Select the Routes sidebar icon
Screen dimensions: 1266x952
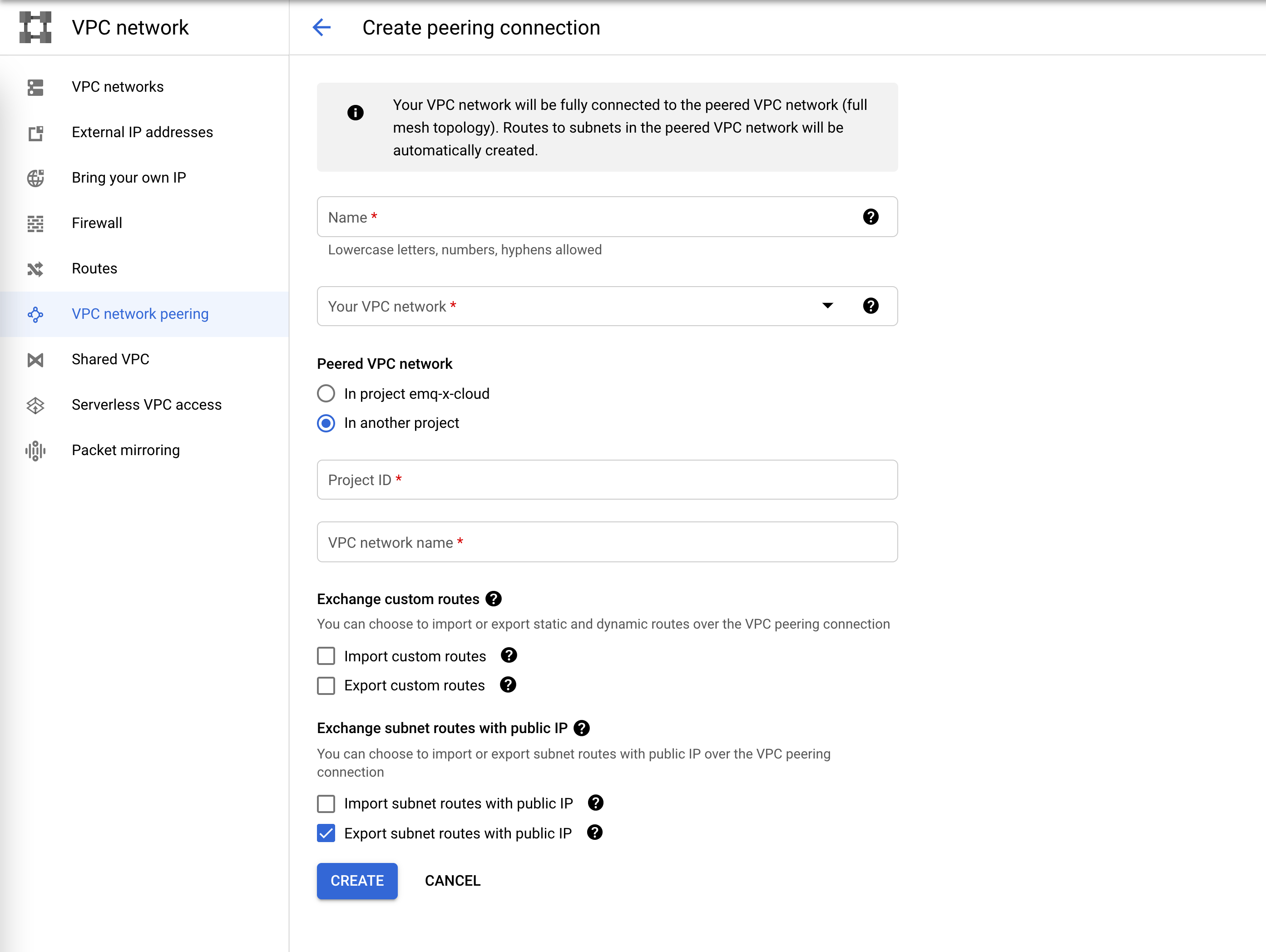pyautogui.click(x=35, y=269)
